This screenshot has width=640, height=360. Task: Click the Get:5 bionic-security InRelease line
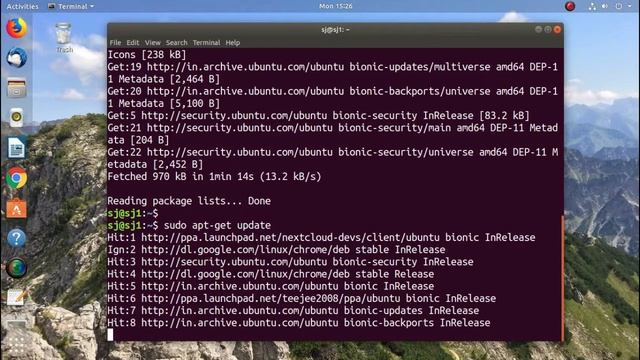pos(318,116)
